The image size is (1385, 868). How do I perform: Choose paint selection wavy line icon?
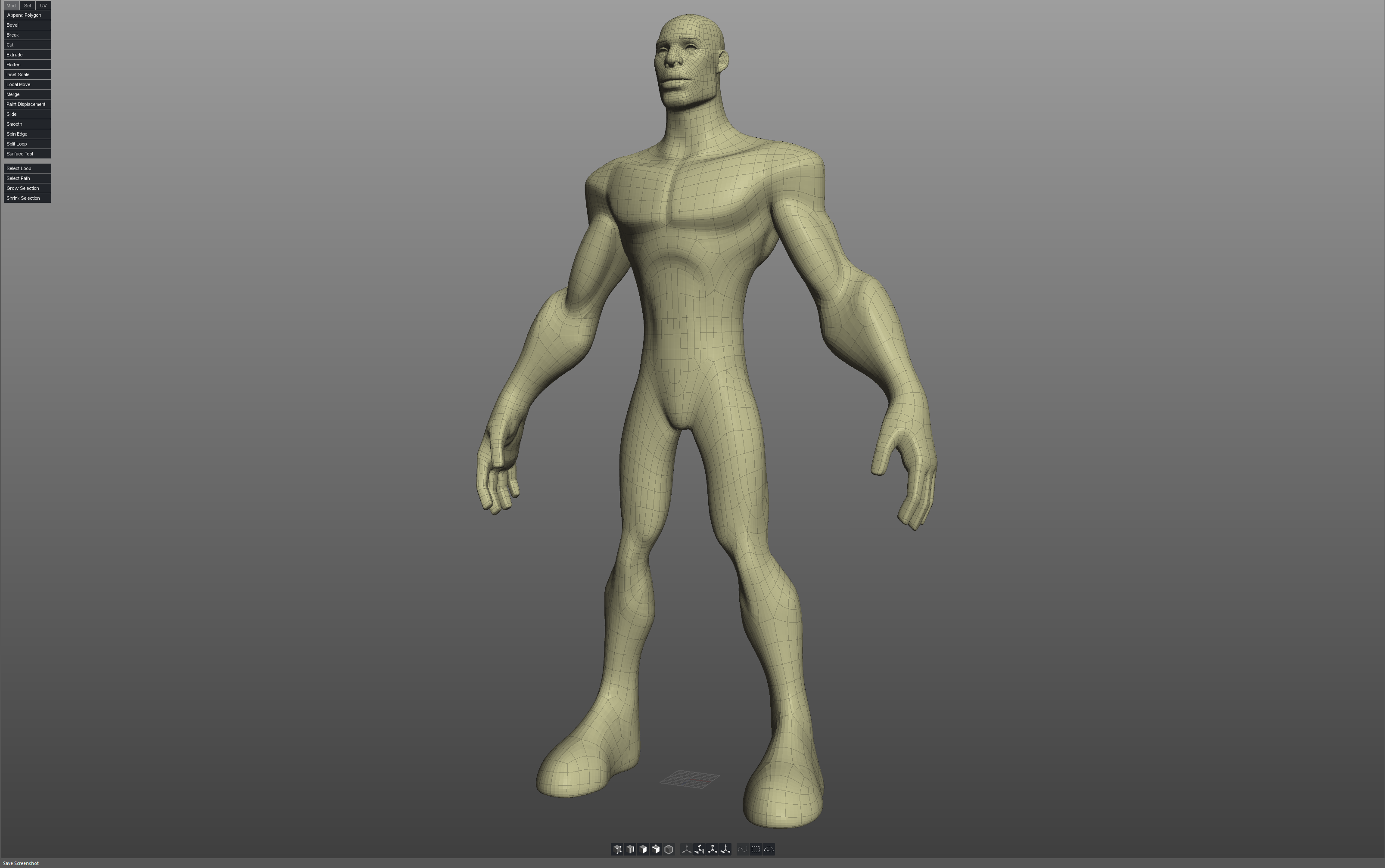(x=743, y=849)
